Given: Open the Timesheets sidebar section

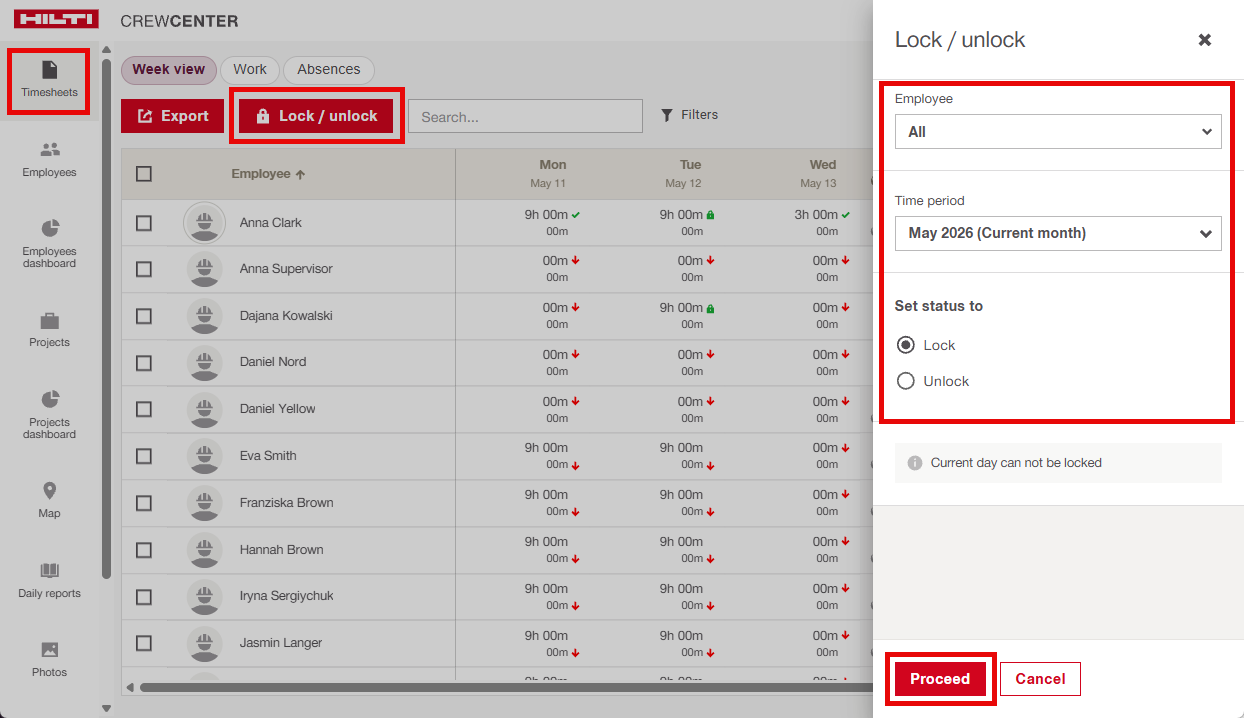Looking at the screenshot, I should pos(49,81).
